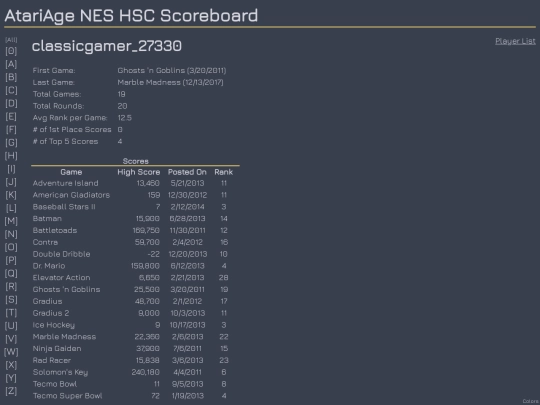
Task: Filter games by letter [Z]
Action: coord(11,391)
